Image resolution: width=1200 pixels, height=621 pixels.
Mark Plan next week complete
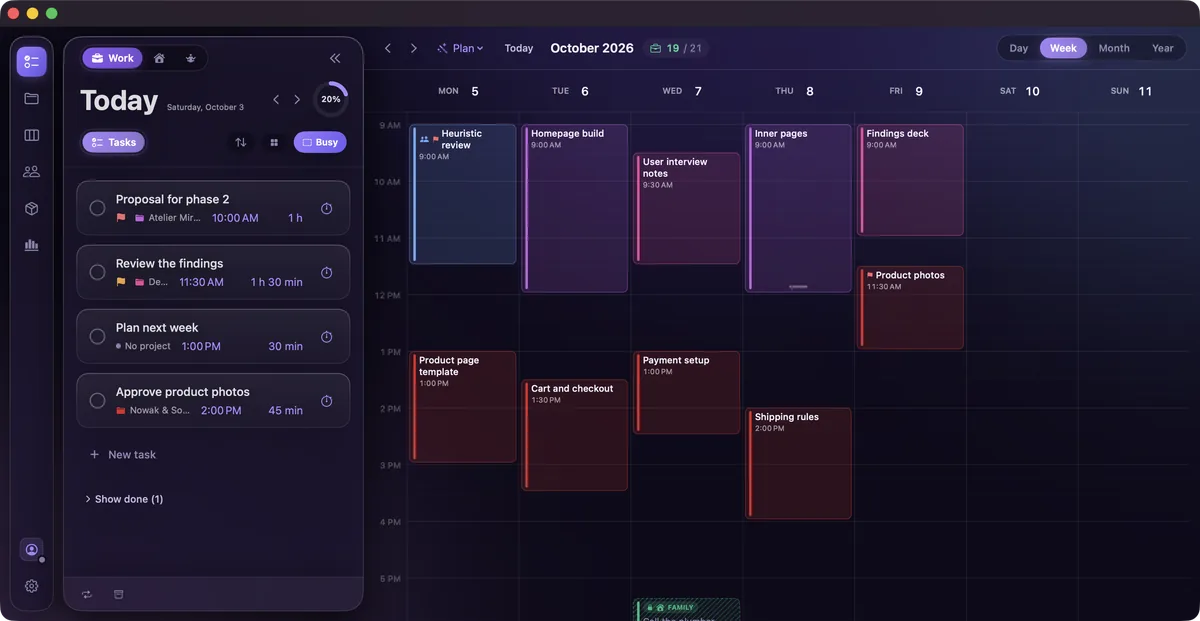pyautogui.click(x=97, y=337)
